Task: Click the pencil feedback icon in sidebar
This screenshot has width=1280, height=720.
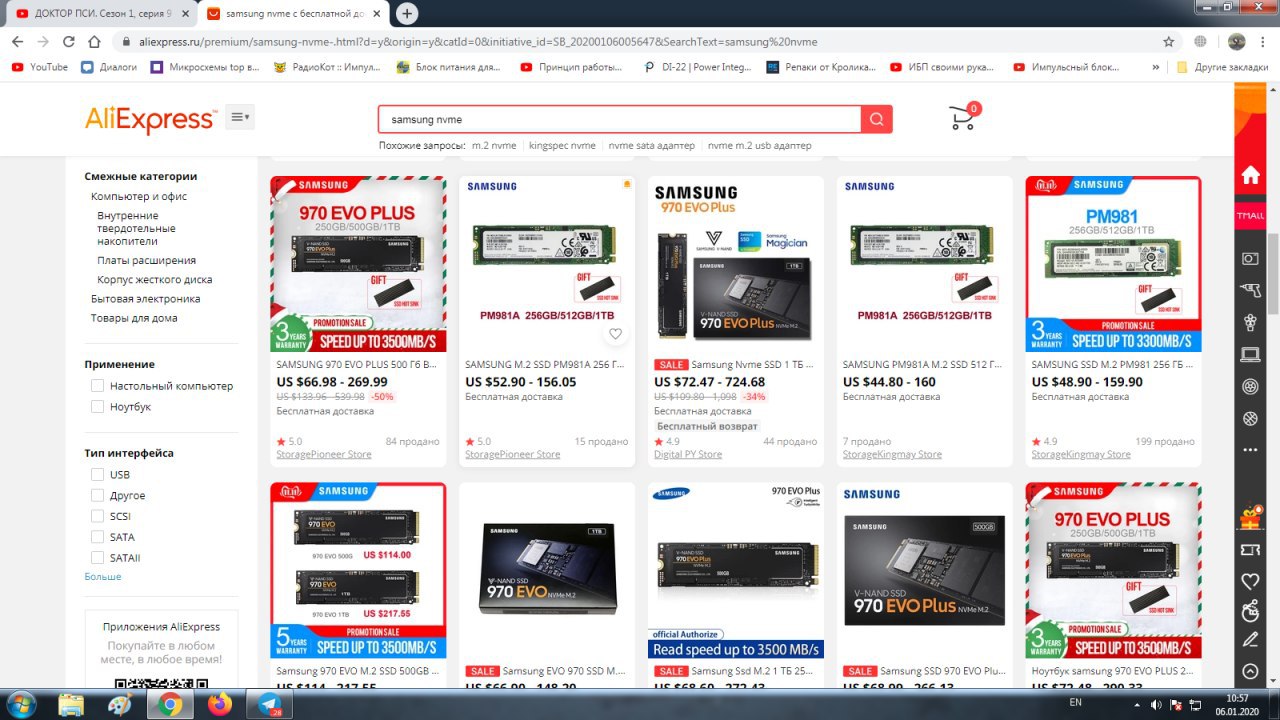Action: (1250, 640)
